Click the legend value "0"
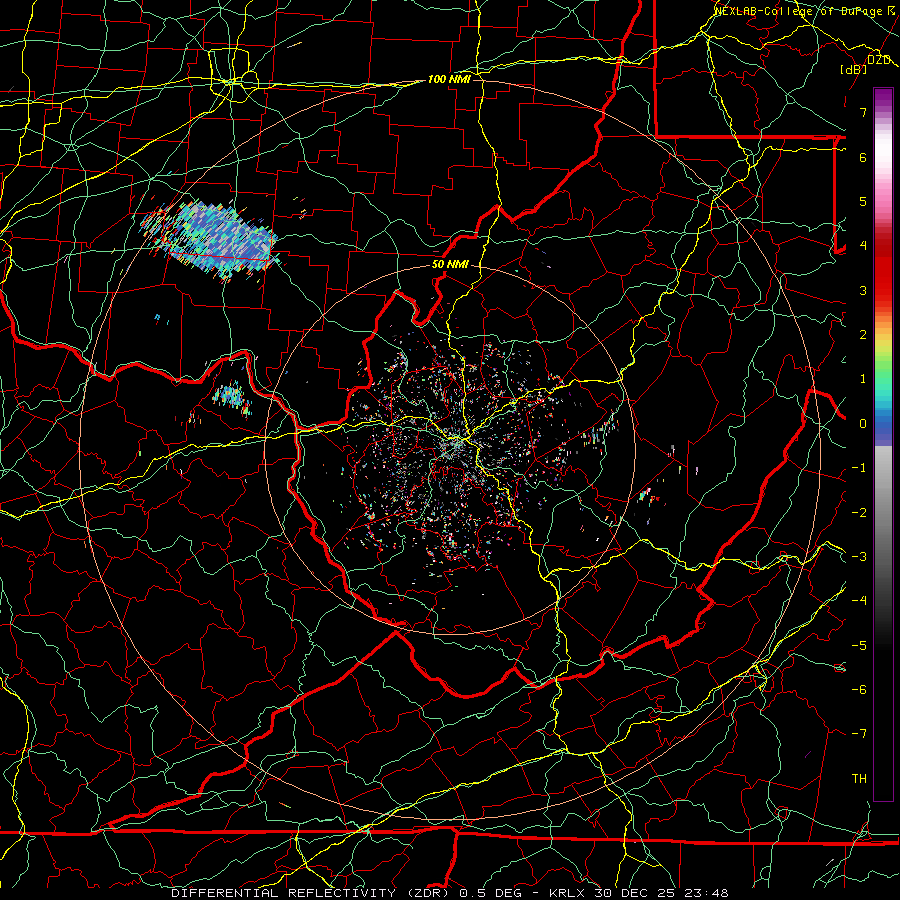Image resolution: width=900 pixels, height=900 pixels. [x=863, y=424]
